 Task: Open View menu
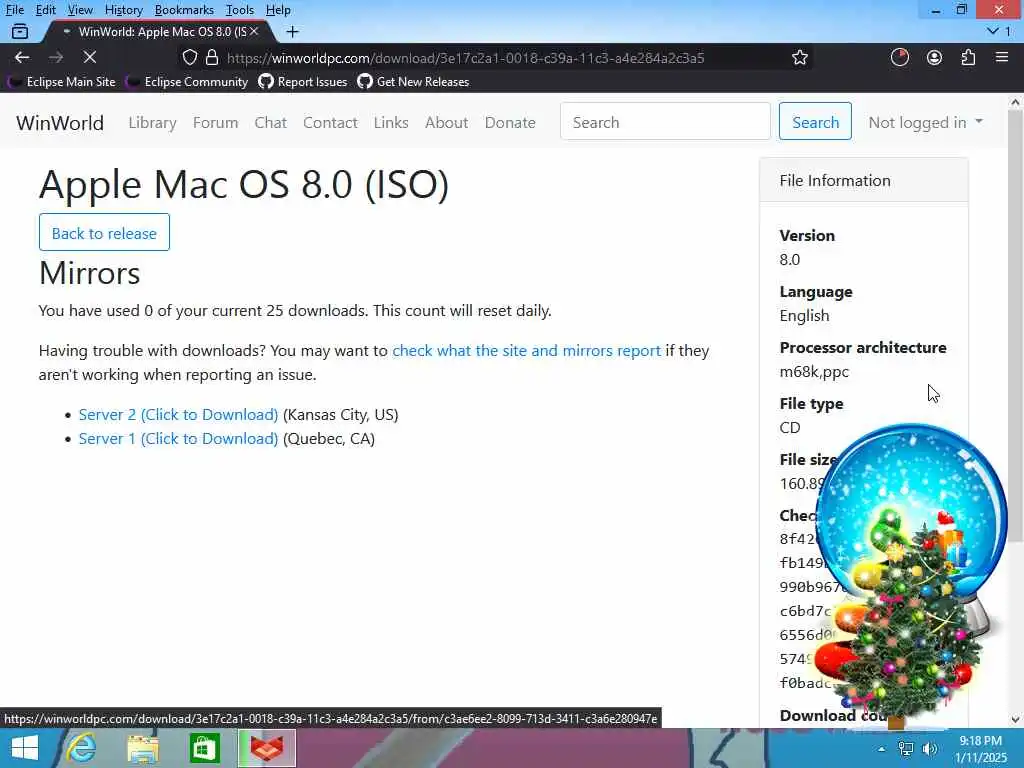click(x=80, y=10)
